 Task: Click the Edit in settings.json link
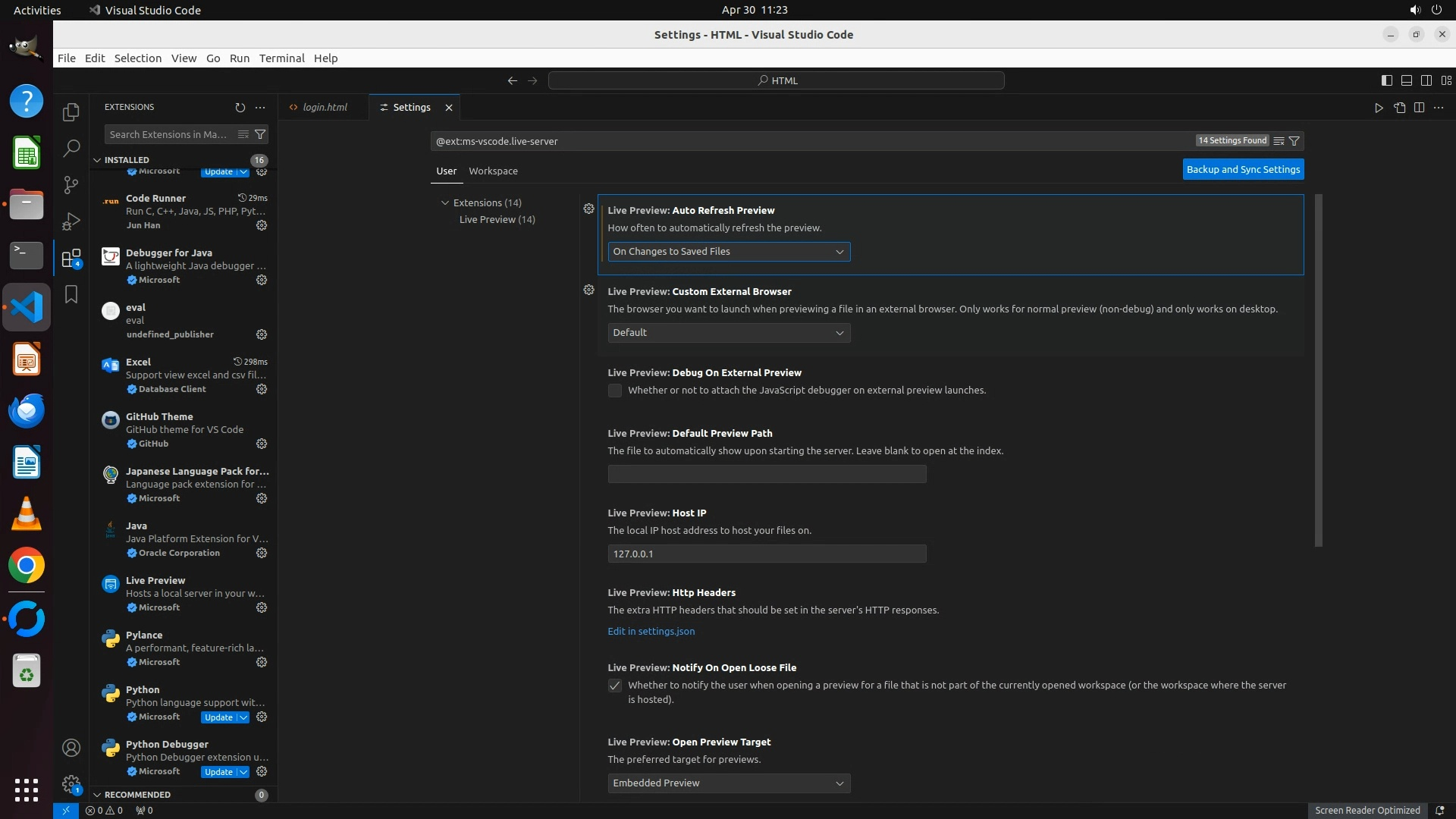(x=651, y=632)
